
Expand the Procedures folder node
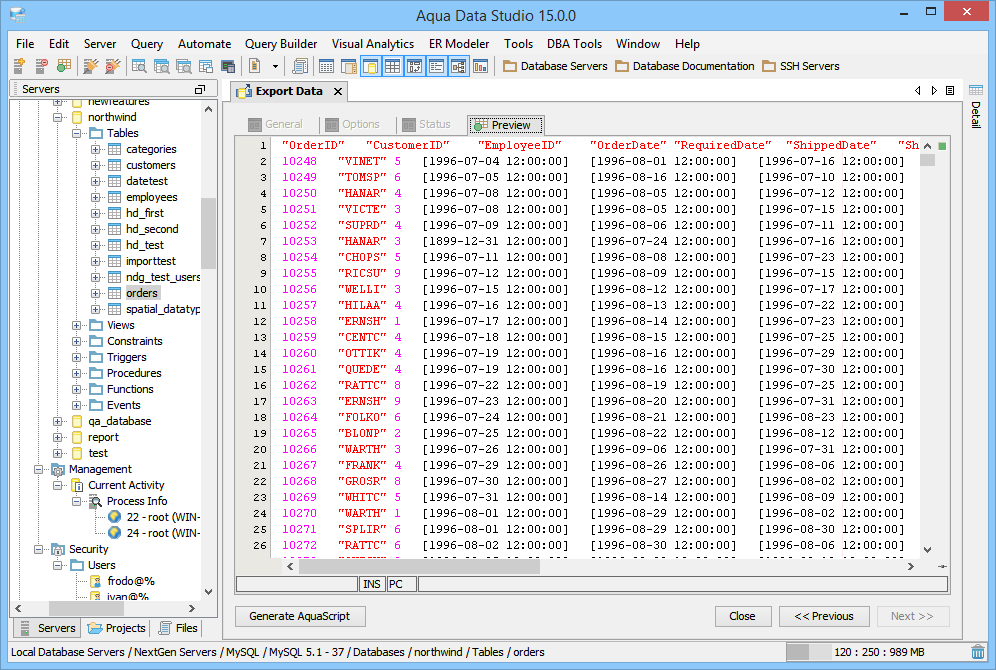(76, 373)
